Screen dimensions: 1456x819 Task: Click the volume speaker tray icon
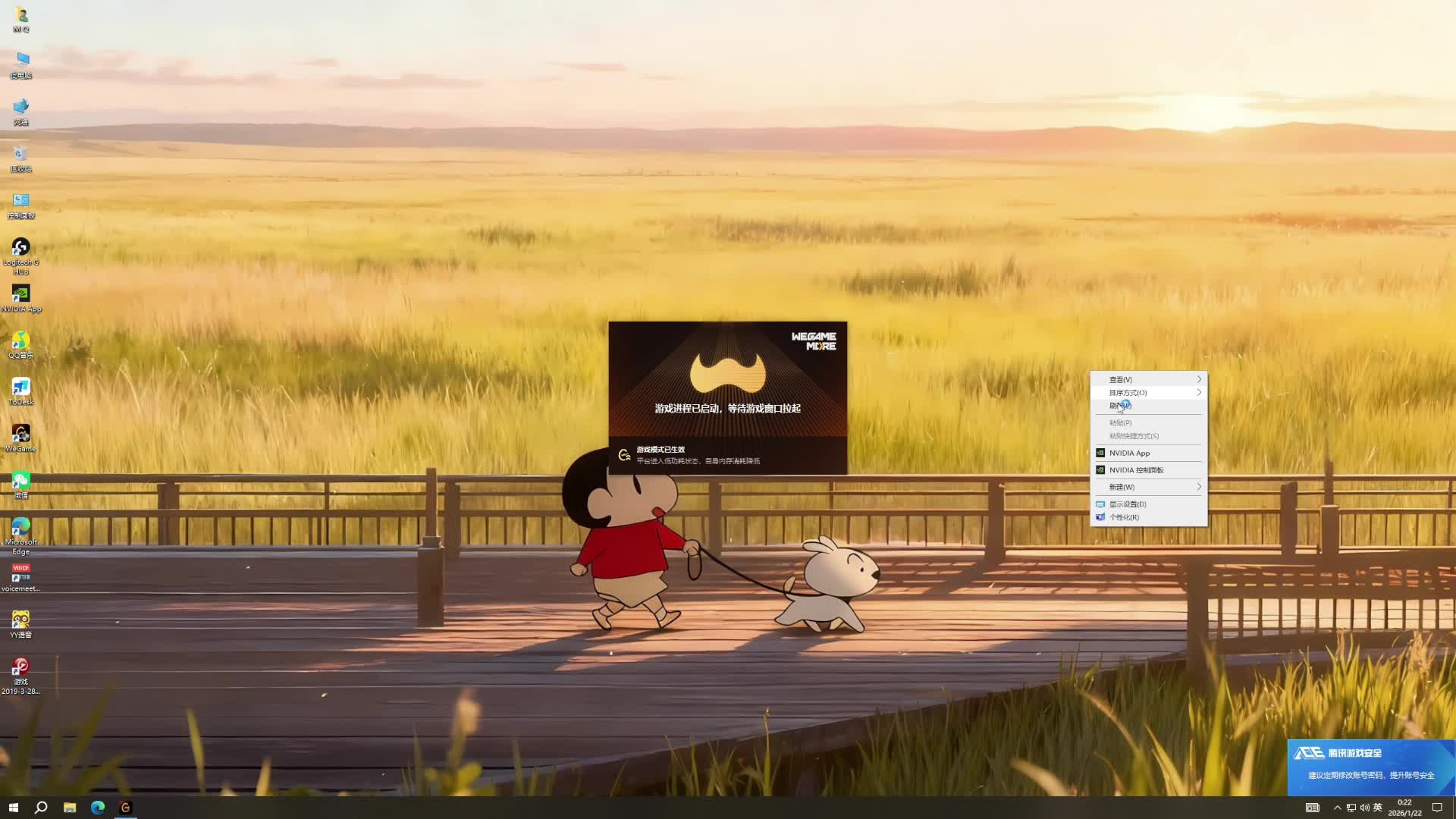coord(1364,808)
